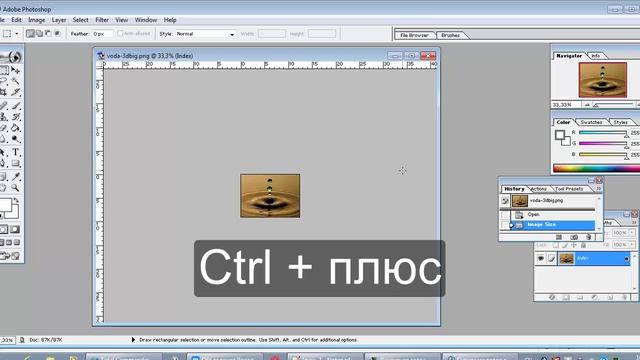Select the Rectangle shape tool

point(16,163)
